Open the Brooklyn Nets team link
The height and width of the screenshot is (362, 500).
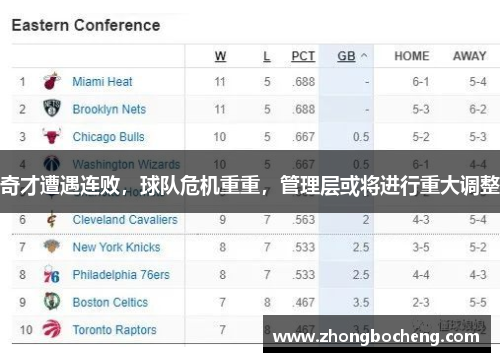(x=109, y=109)
